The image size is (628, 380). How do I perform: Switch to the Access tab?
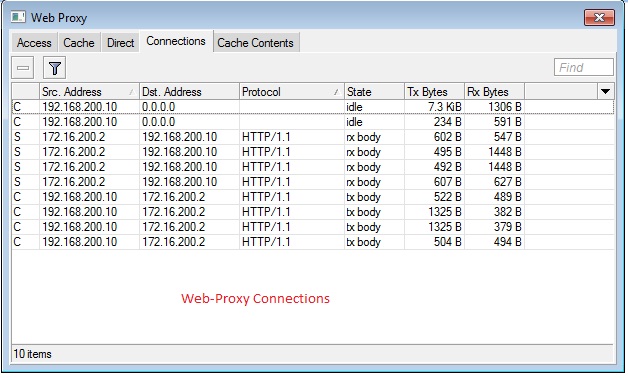tap(34, 43)
